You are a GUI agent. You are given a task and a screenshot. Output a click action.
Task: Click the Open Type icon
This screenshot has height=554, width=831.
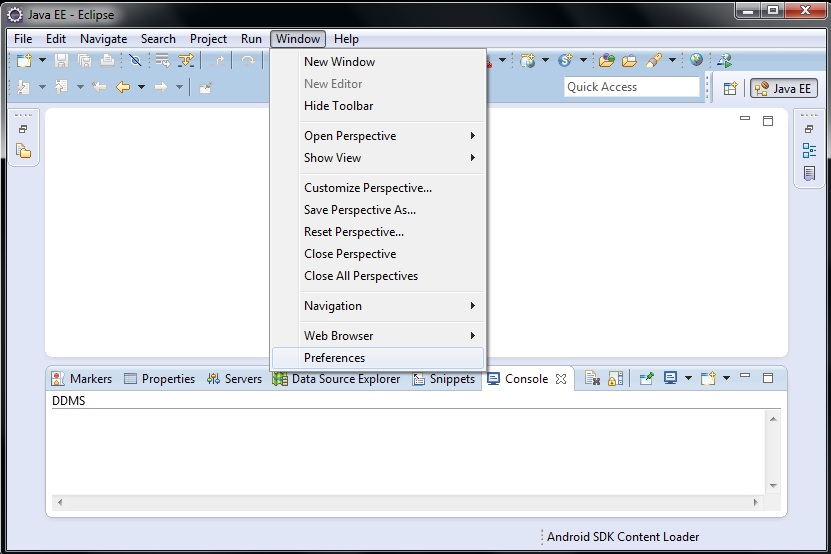coord(607,61)
